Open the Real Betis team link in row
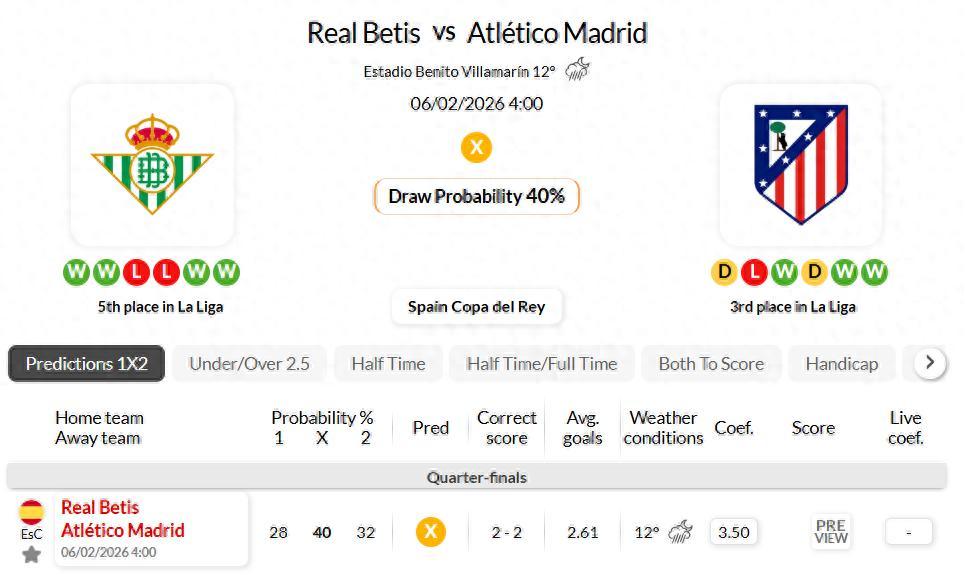 click(100, 508)
